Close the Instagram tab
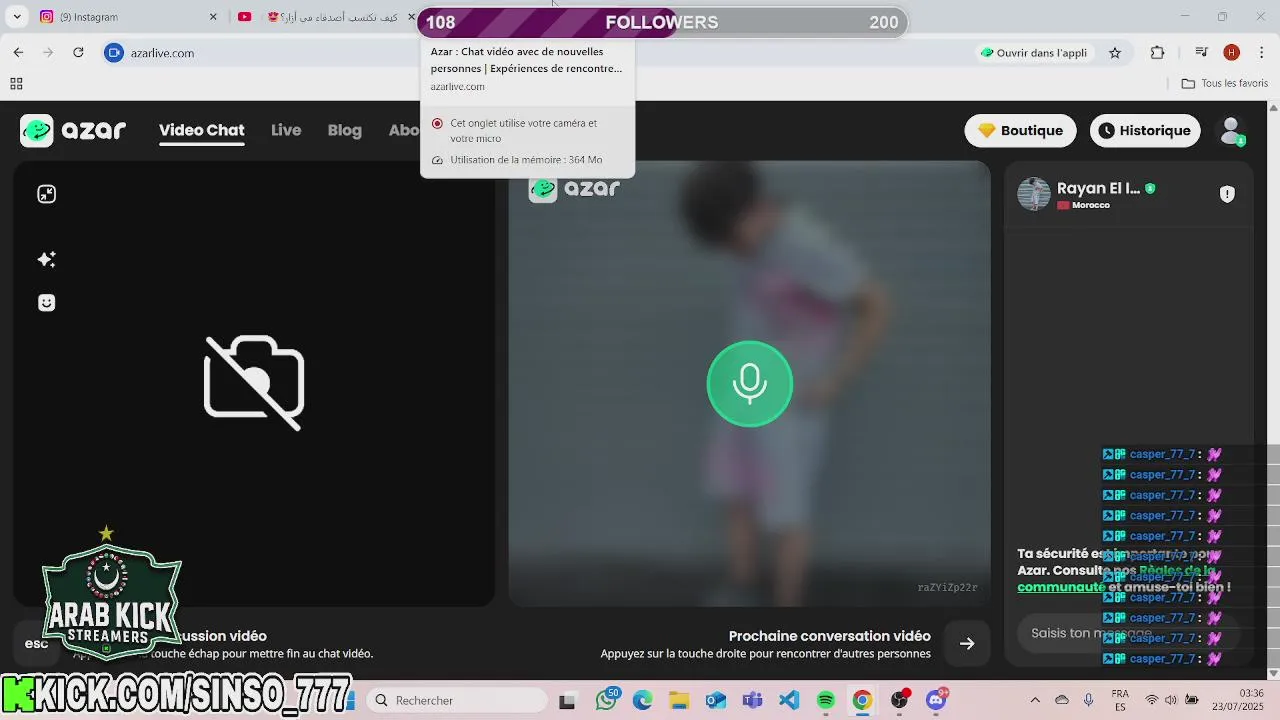This screenshot has height=720, width=1280. 213,17
